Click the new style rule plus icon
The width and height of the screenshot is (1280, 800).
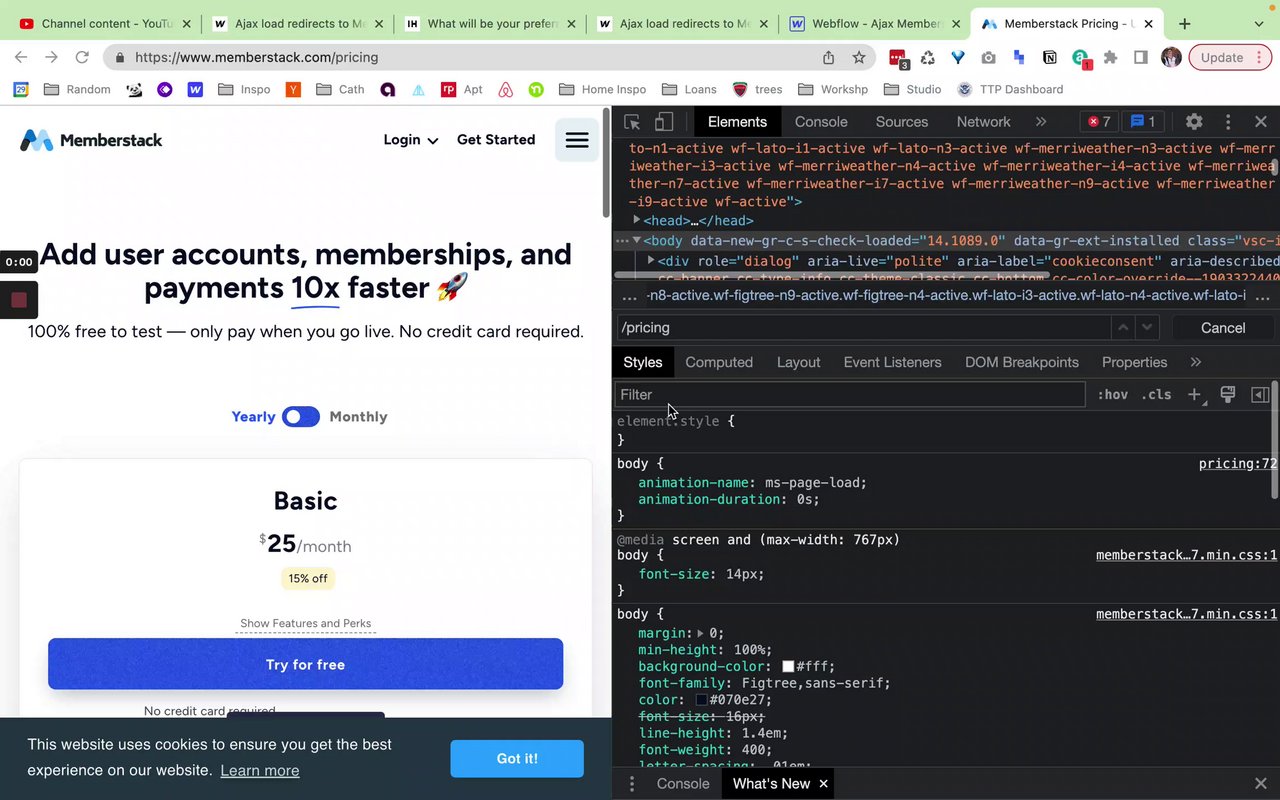(x=1194, y=395)
